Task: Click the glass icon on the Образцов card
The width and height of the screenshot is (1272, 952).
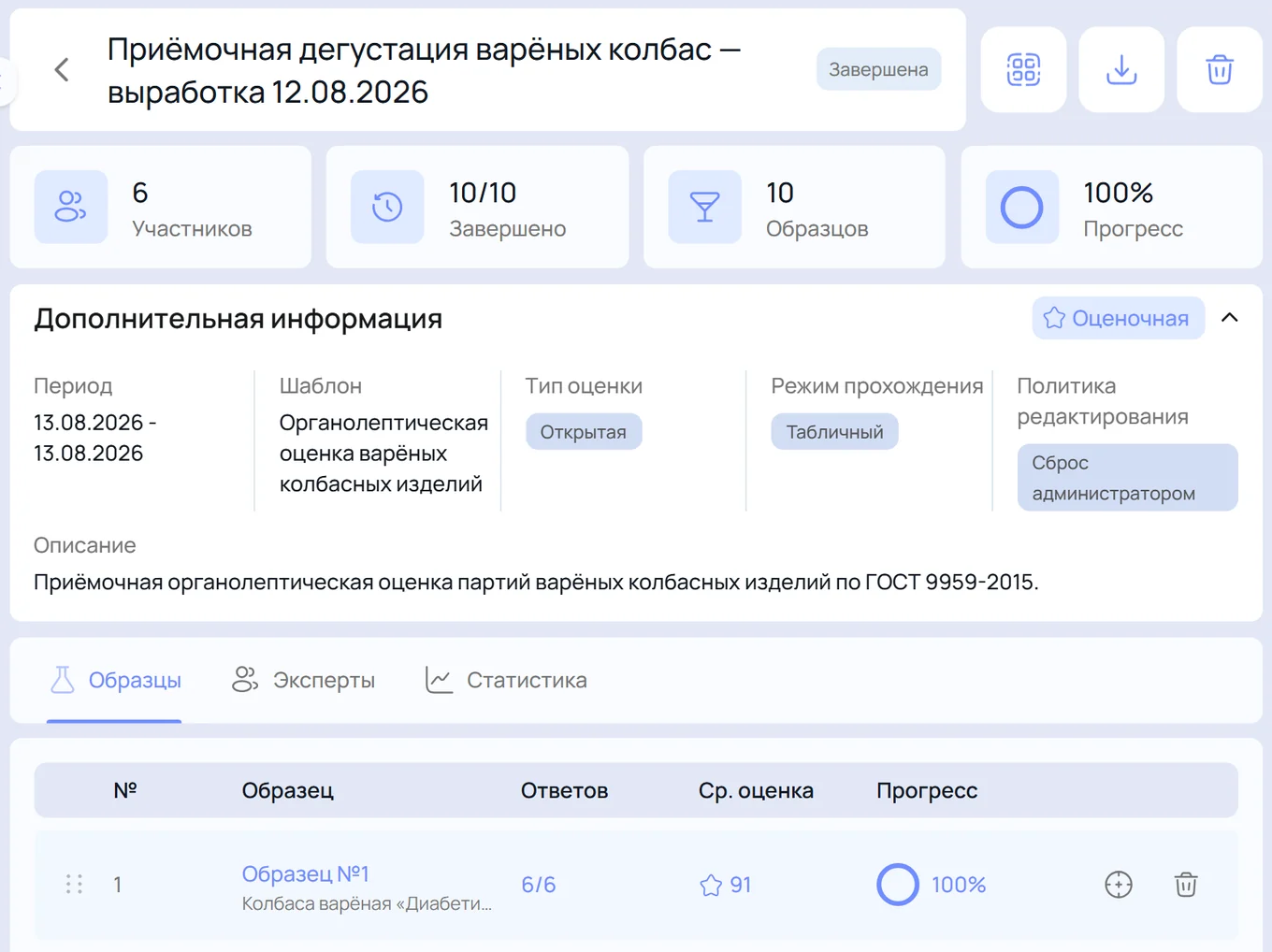Action: (704, 207)
